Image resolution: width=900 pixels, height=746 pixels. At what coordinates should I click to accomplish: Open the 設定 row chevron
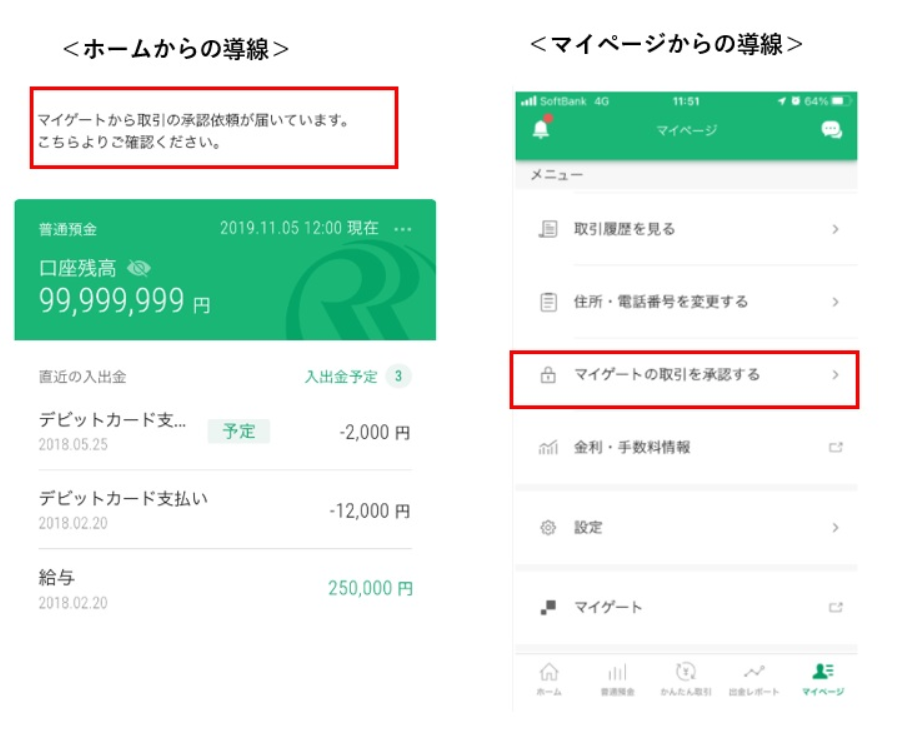pos(836,527)
